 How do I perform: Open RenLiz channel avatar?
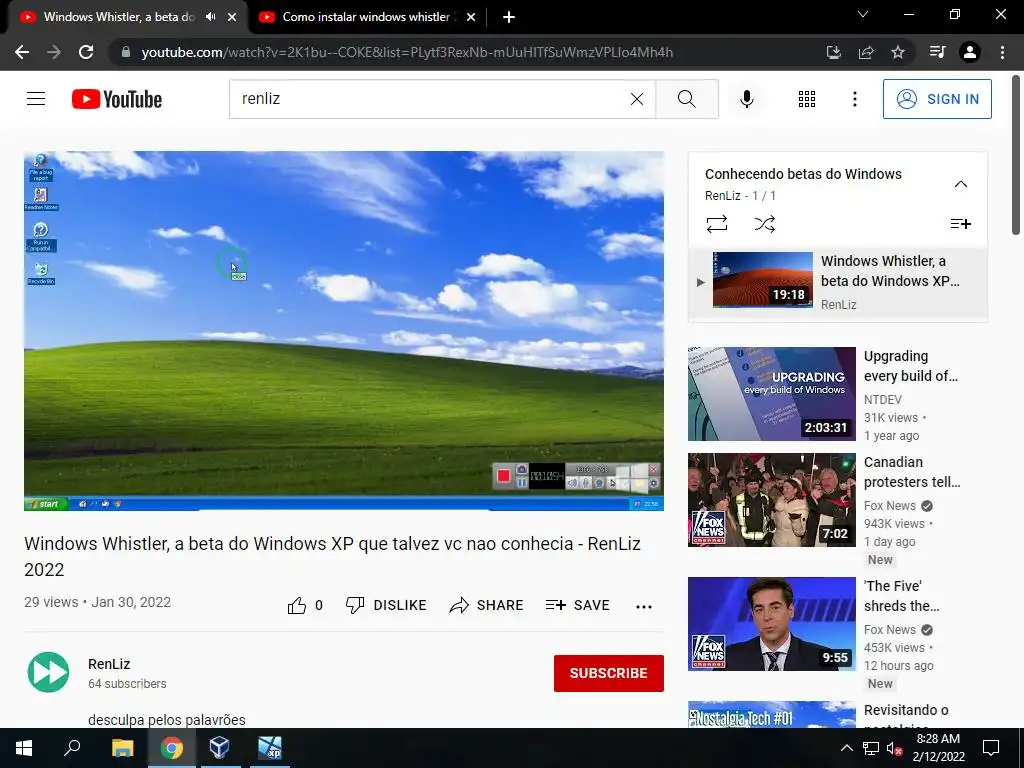click(48, 672)
